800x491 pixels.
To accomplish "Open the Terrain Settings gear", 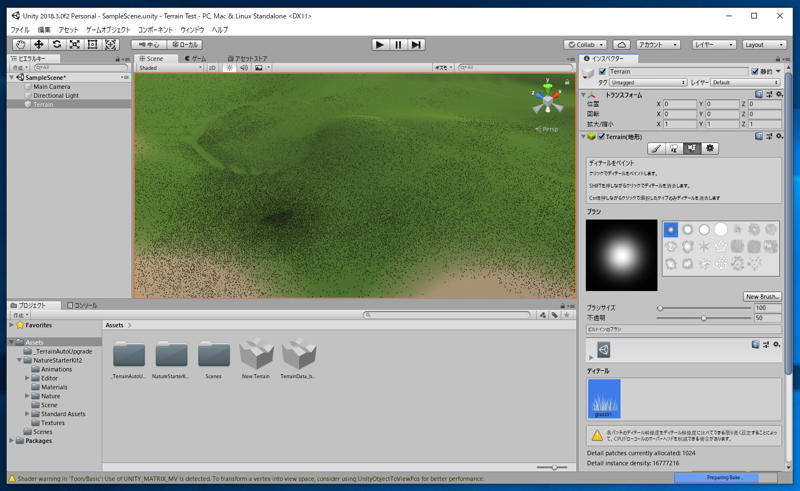I will [x=710, y=149].
